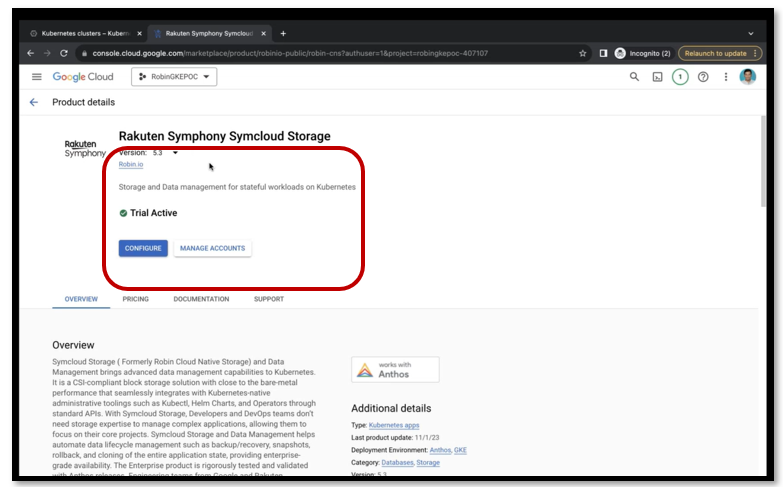Click the Rakuten Symphony Symcloud Storage title

224,136
